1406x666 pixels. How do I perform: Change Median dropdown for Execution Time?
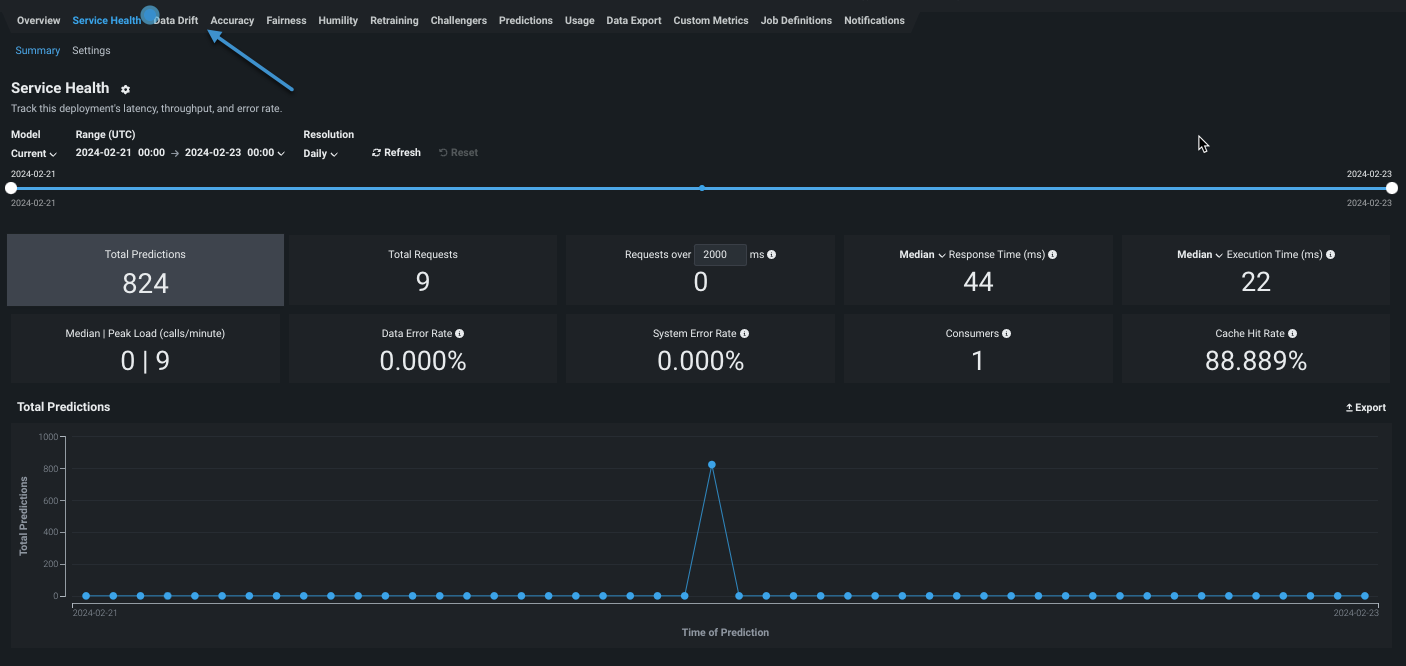(x=1199, y=255)
